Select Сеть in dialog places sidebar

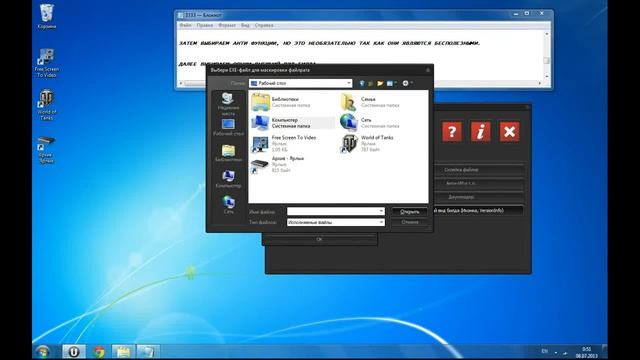[228, 204]
